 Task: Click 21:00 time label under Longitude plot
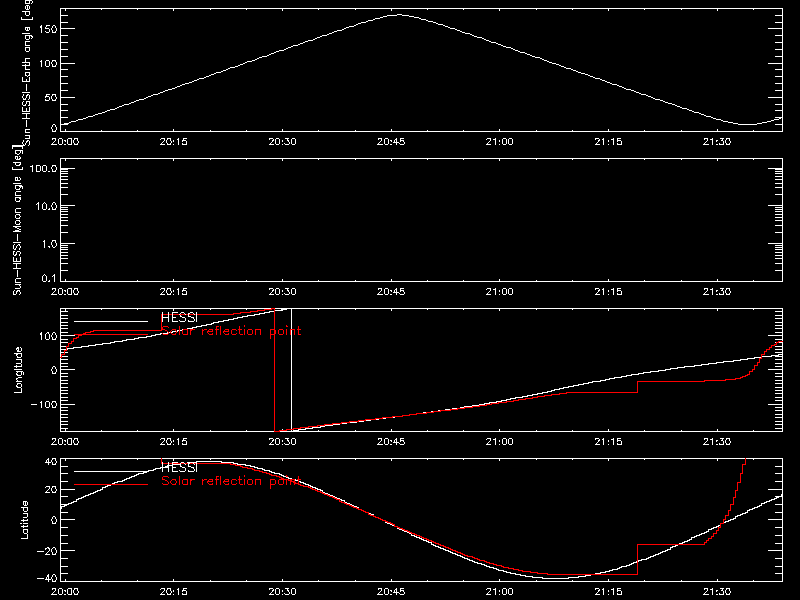(x=499, y=441)
